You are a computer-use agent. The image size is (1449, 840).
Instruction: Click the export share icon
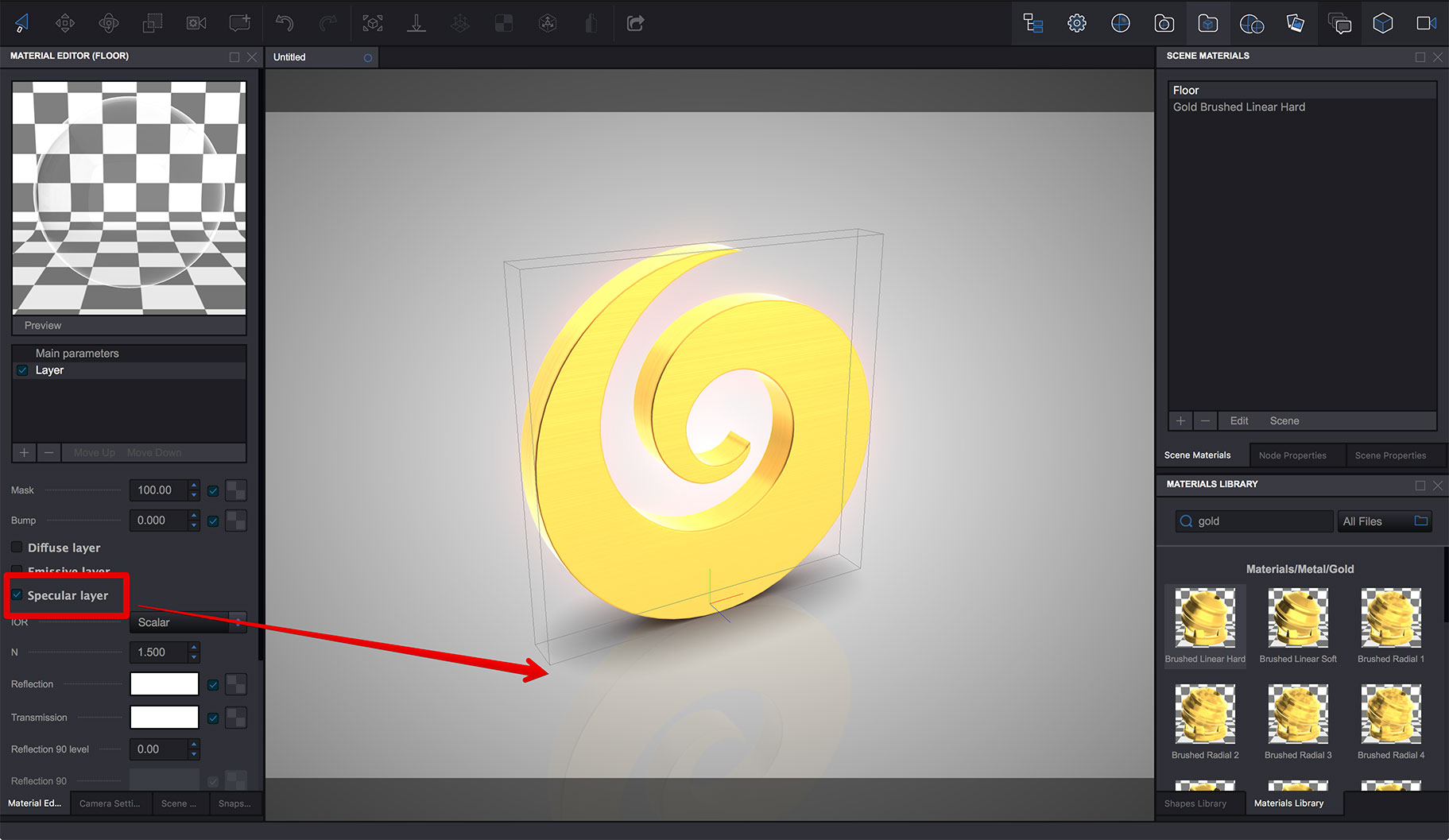635,23
